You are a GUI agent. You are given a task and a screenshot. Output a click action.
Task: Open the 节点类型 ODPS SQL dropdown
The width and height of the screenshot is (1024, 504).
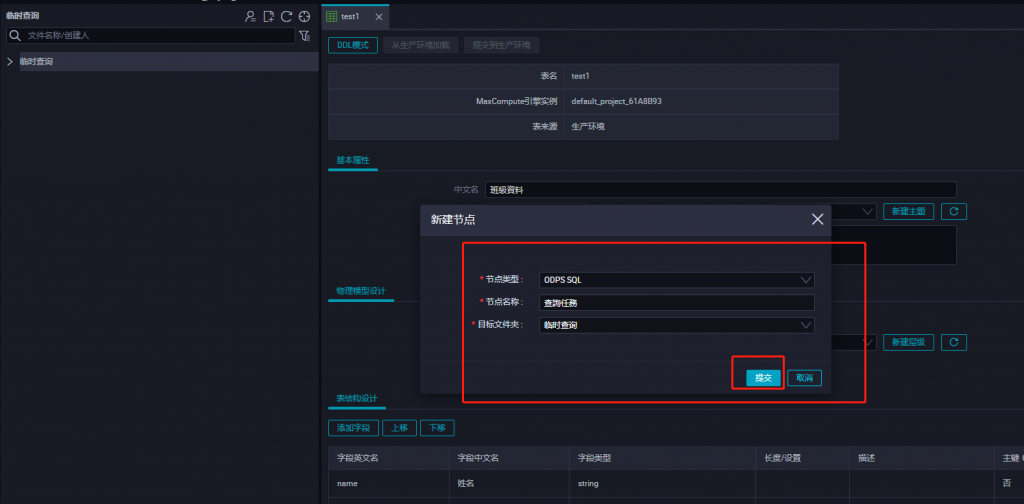(x=677, y=280)
